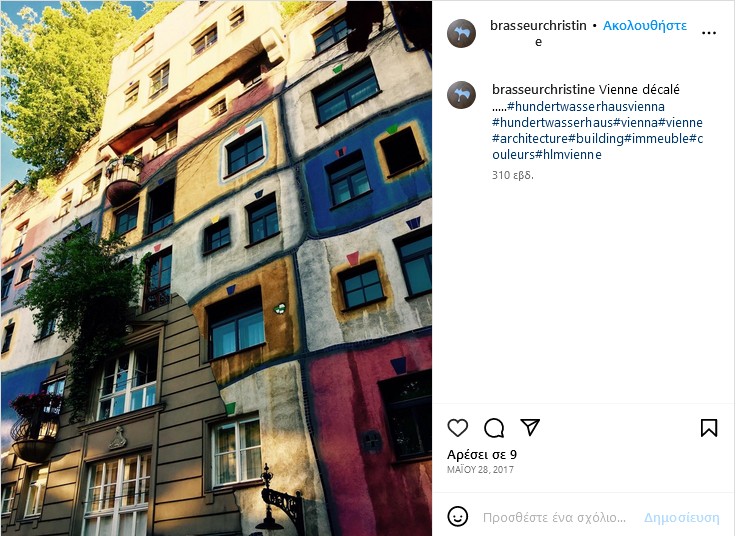Open the emoji picker smiley icon
The height and width of the screenshot is (536, 736).
[x=458, y=517]
